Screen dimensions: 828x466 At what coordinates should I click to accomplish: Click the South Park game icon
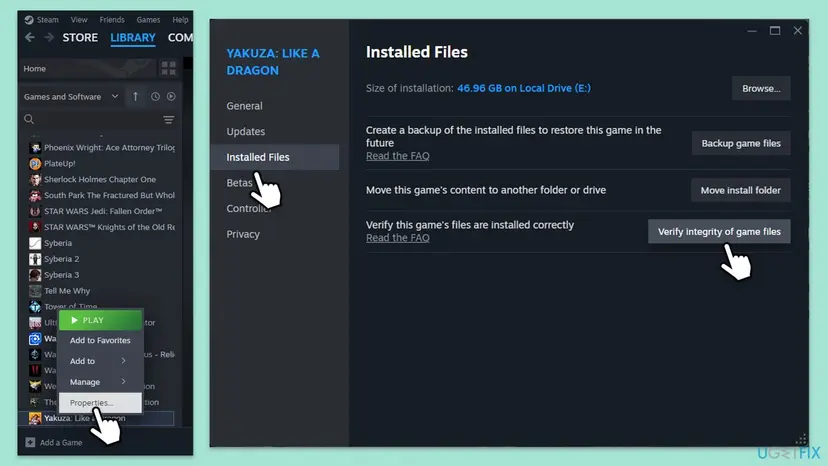(x=35, y=195)
